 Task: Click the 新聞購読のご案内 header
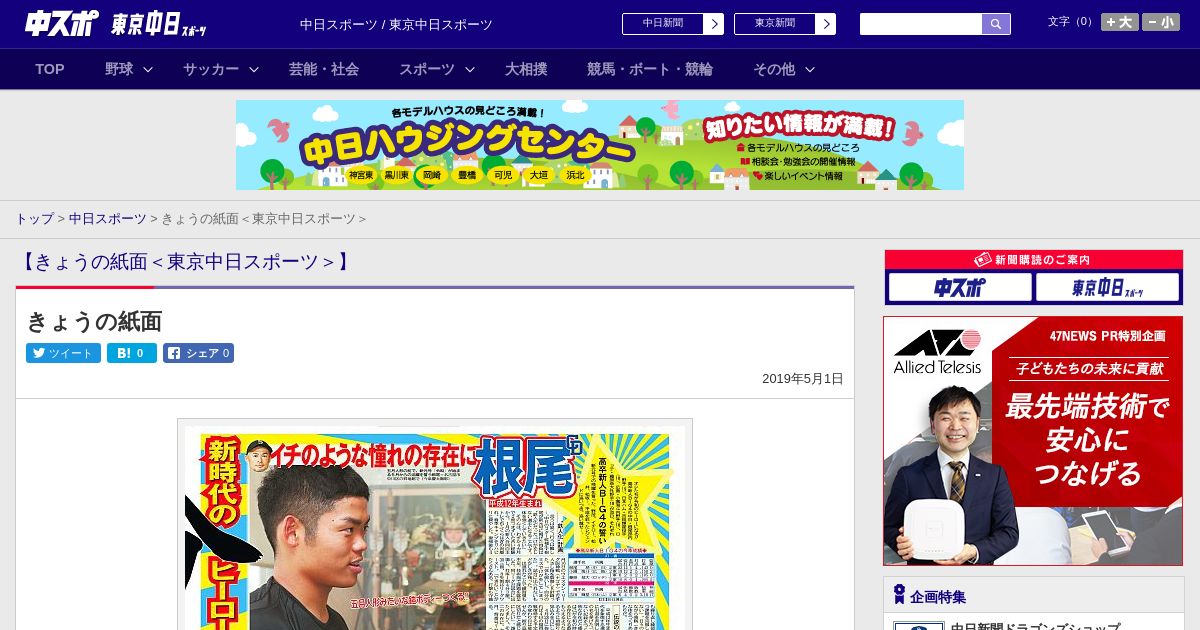(x=1033, y=259)
